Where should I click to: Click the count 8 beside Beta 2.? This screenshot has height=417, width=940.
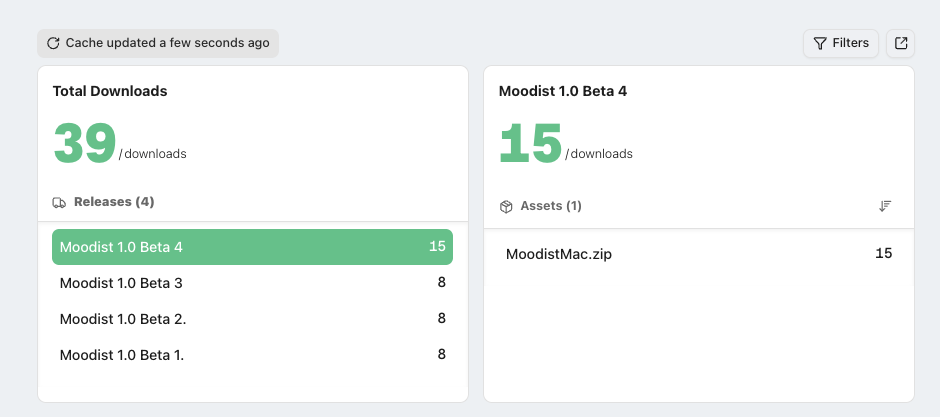442,318
